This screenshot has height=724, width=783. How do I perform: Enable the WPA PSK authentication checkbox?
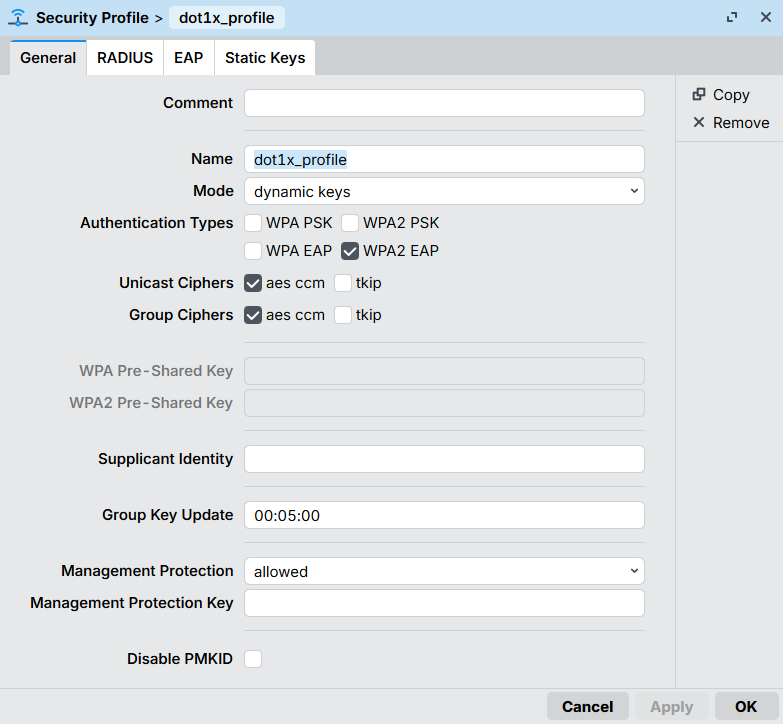point(254,223)
